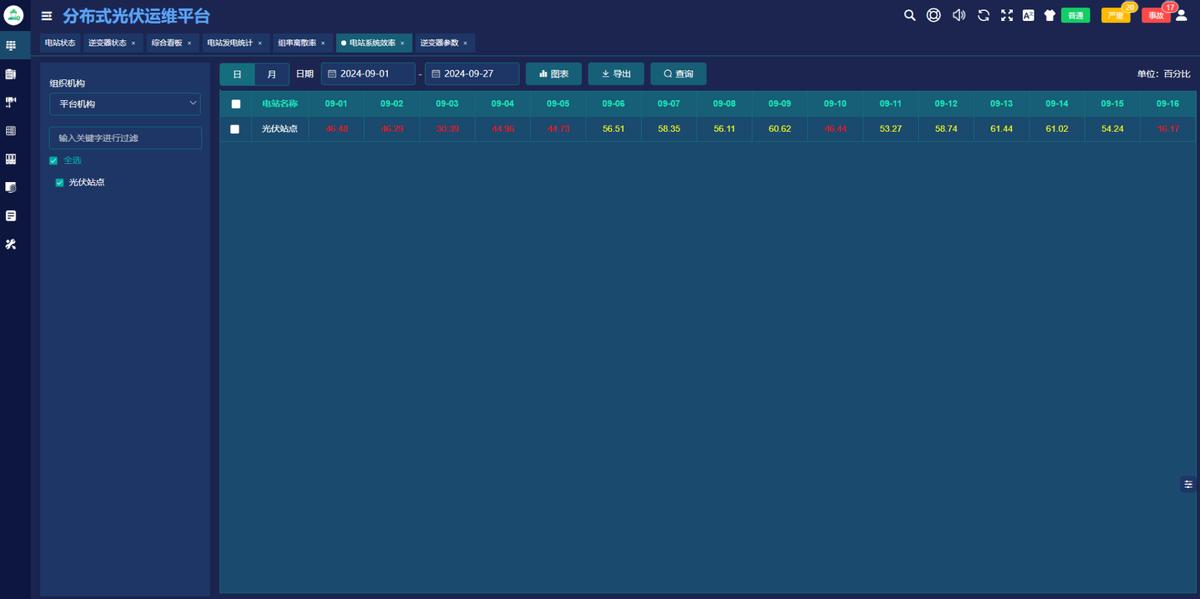The height and width of the screenshot is (599, 1200).
Task: Check the table header select-all checkbox
Action: pyautogui.click(x=236, y=104)
